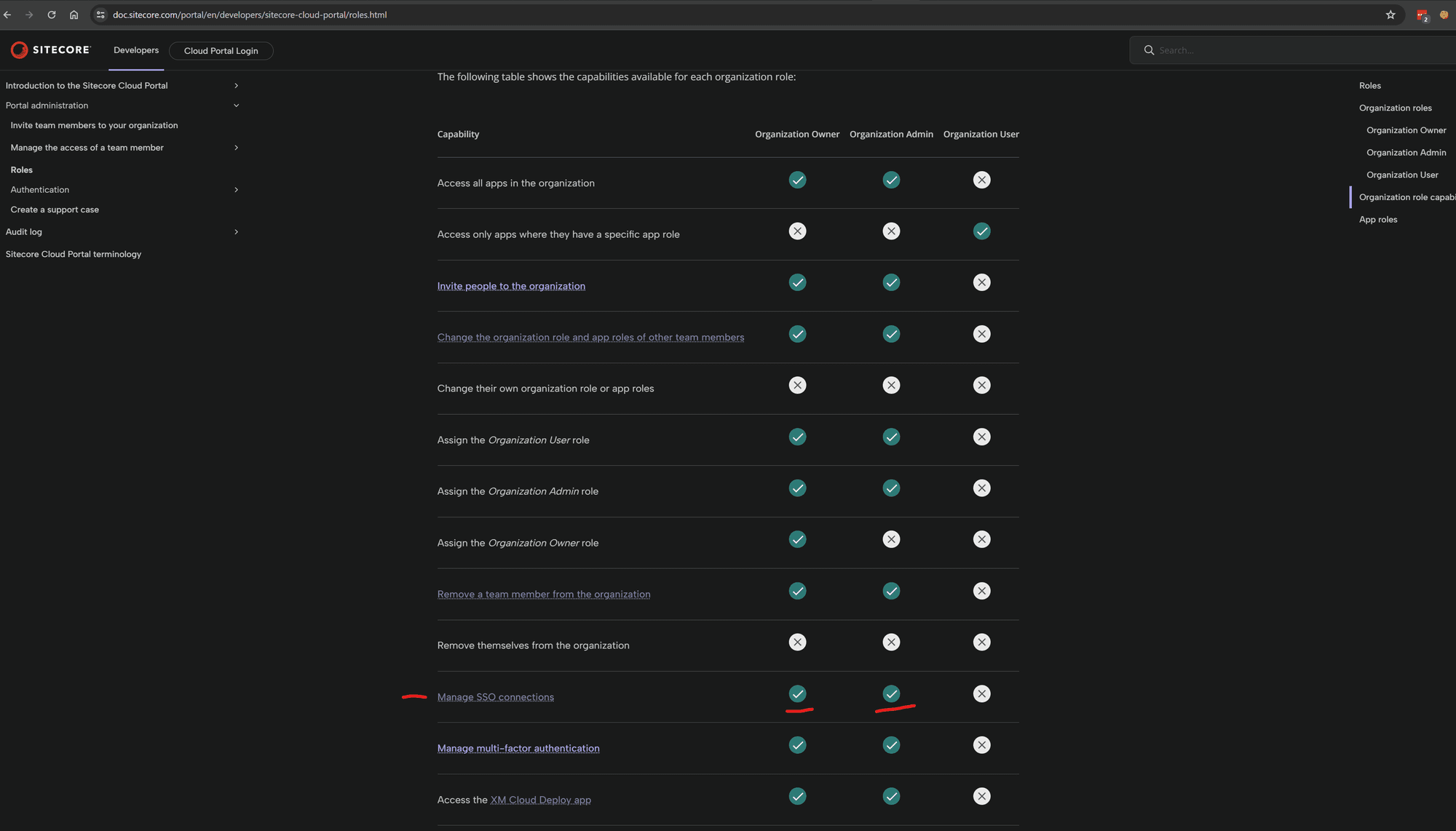The width and height of the screenshot is (1456, 831).
Task: Click Organization Owner checkmark for Manage SSO connections
Action: coord(797,693)
